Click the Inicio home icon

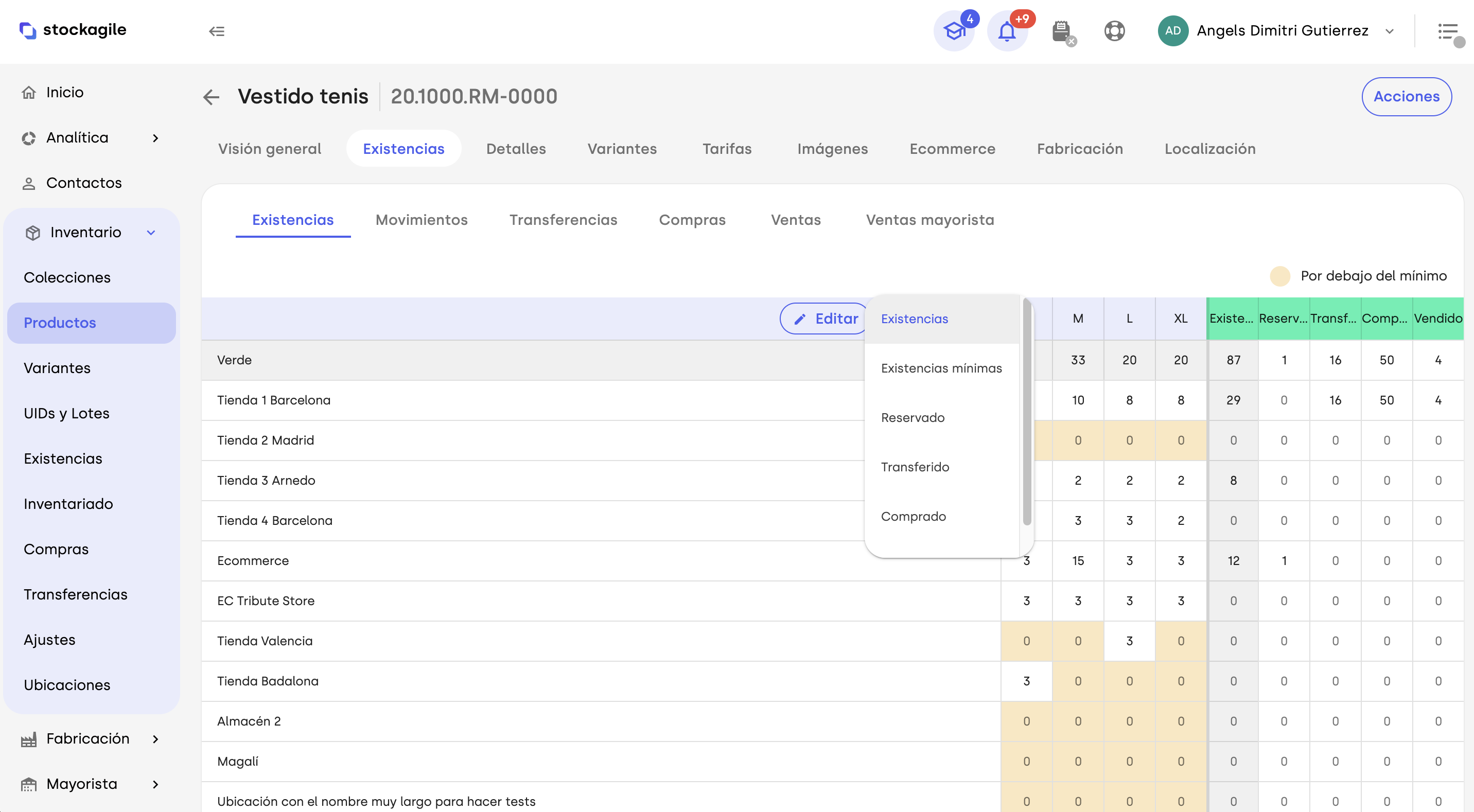click(x=29, y=92)
